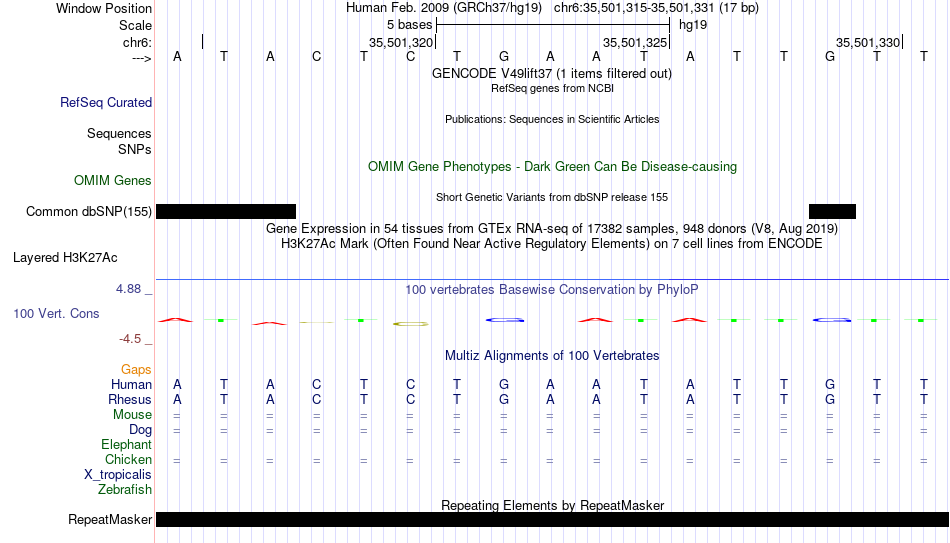Click the Layered H3K27Ac track label
Viewport: 950px width, 543px height.
(x=65, y=258)
